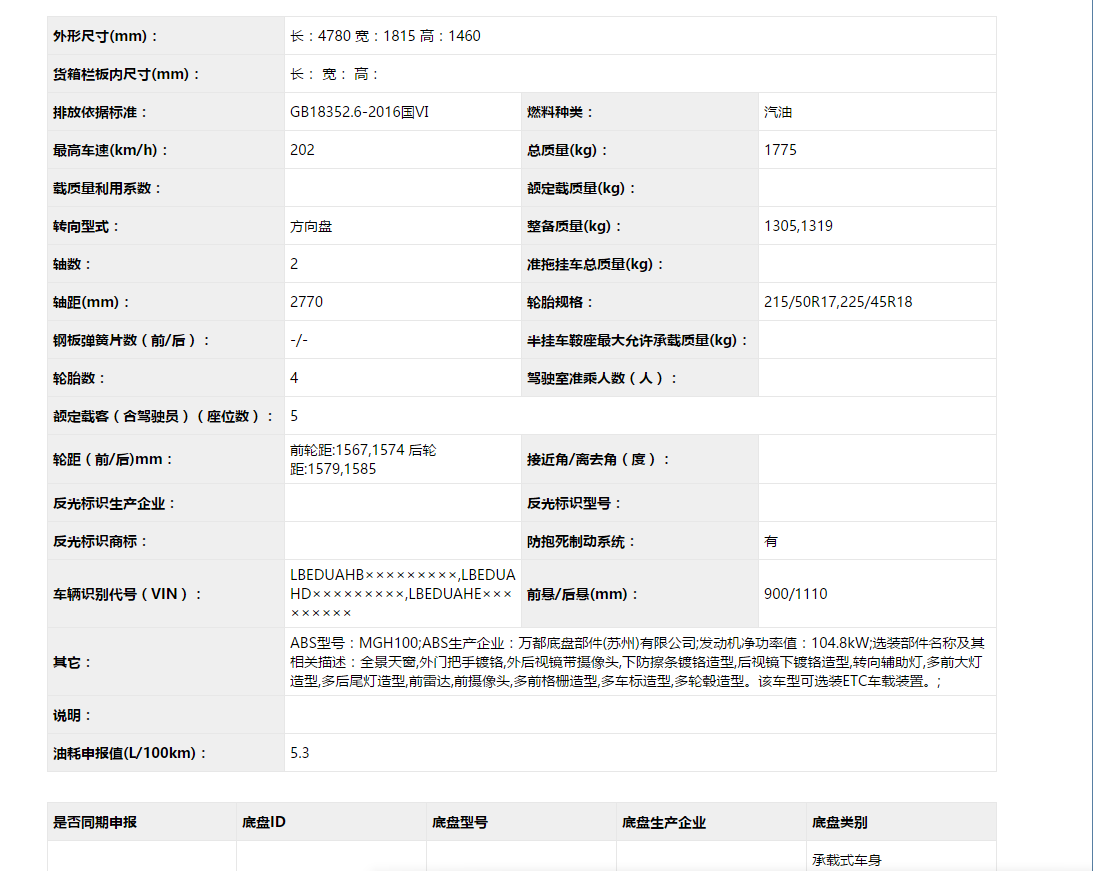Click the 轮胎数 label
This screenshot has width=1093, height=871.
click(79, 378)
